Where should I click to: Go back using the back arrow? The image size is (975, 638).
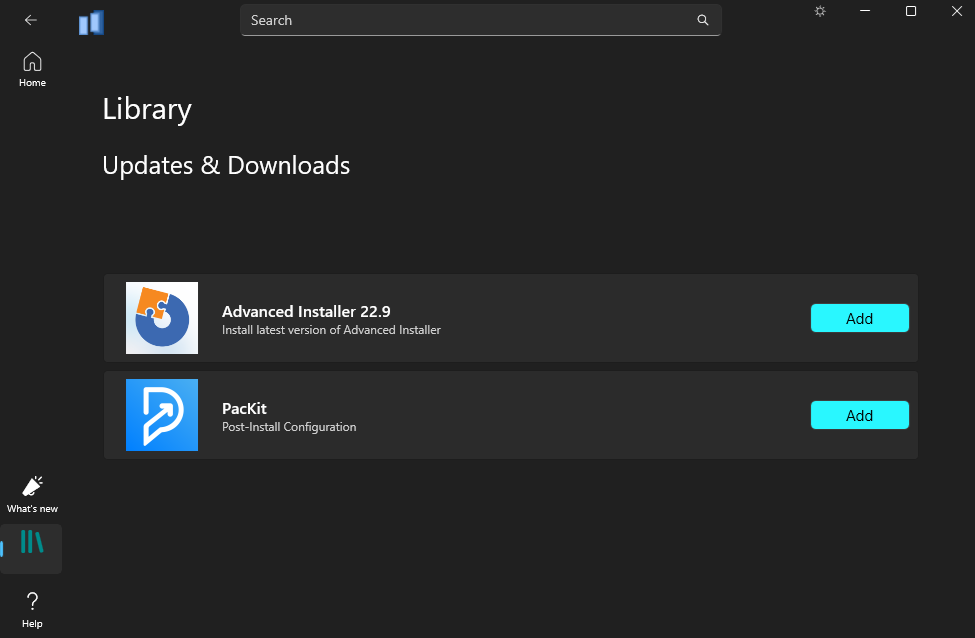30,20
